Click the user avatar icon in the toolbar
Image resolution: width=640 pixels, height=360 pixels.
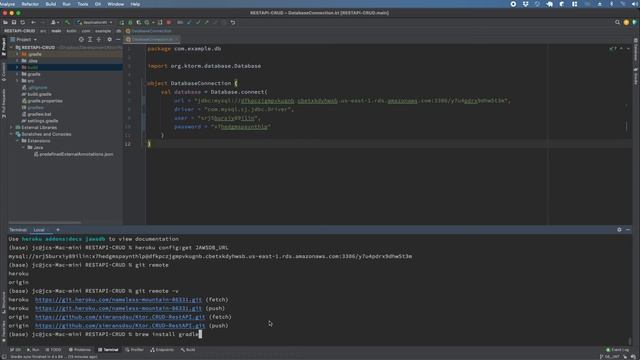[x=626, y=22]
